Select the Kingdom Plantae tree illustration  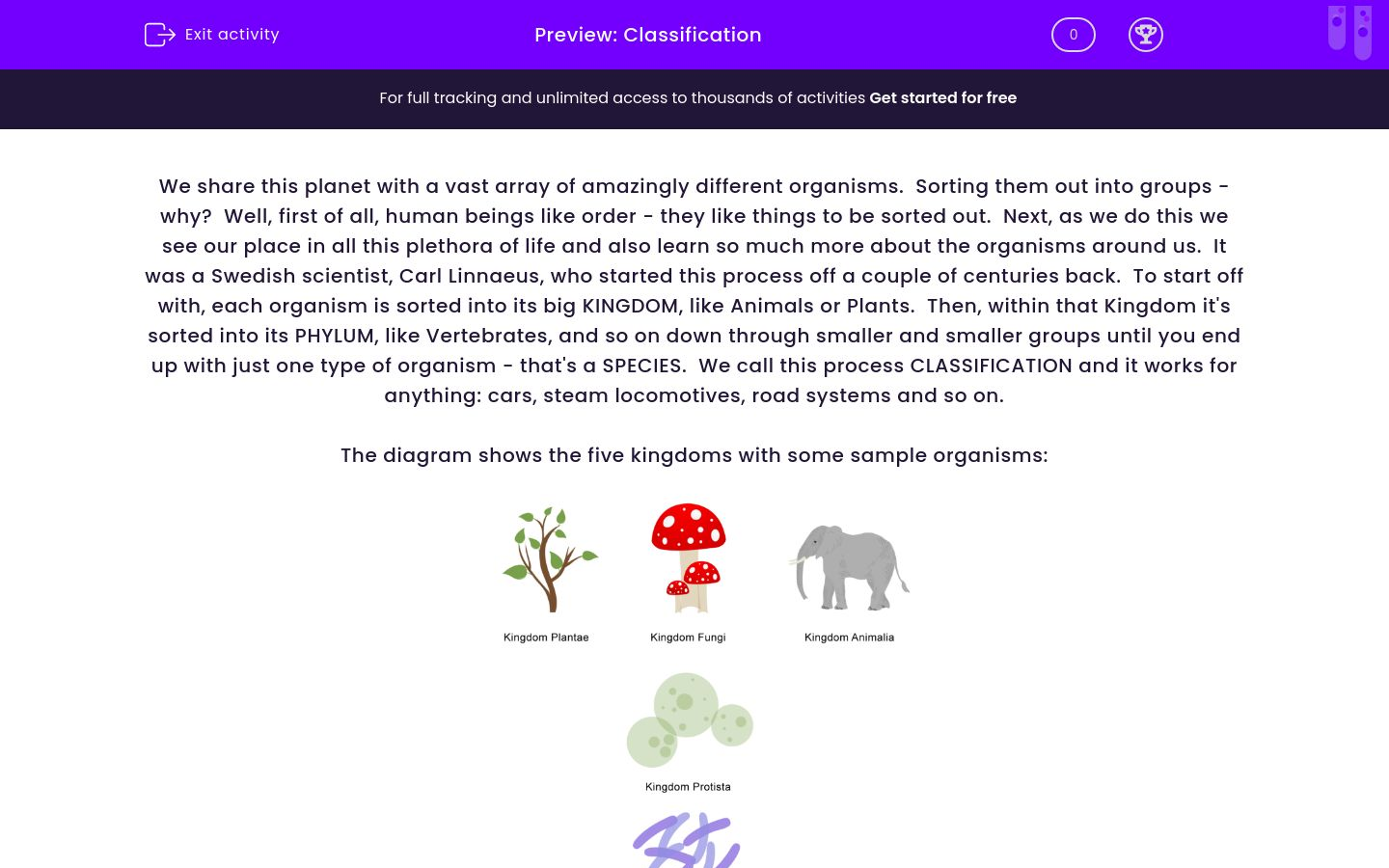click(549, 557)
